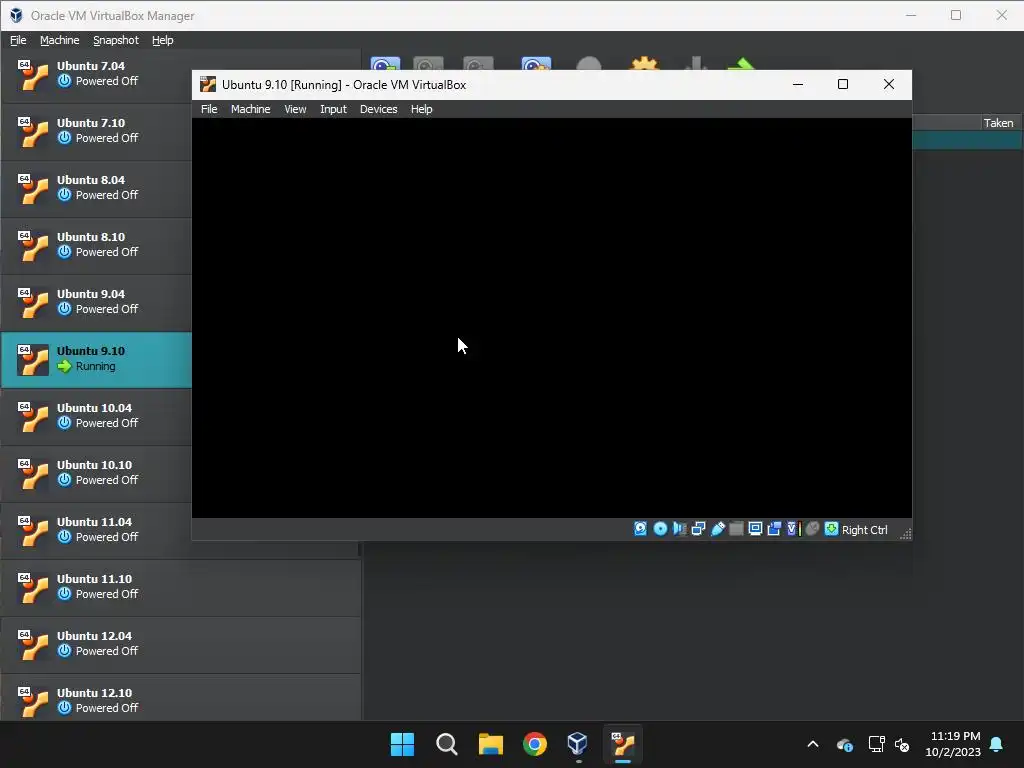Open Machine menu in Ubuntu 9.10 VM window
The image size is (1024, 768).
[250, 109]
